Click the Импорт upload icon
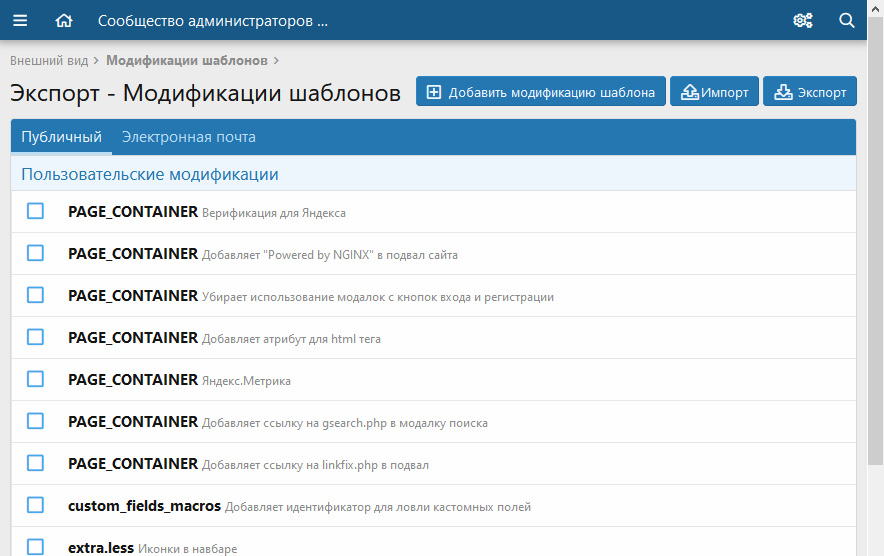Screen dimensions: 884x556 point(689,92)
